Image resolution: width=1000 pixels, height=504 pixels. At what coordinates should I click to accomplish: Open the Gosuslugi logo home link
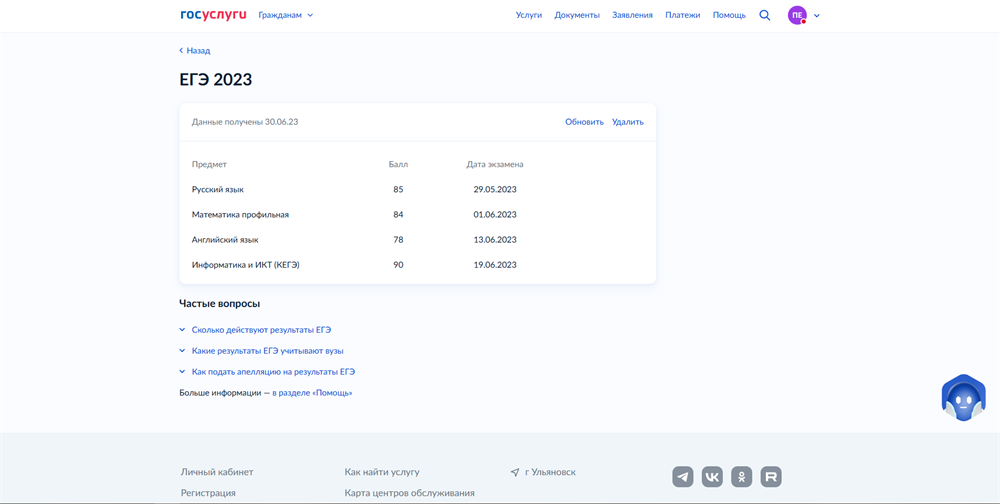pyautogui.click(x=213, y=15)
